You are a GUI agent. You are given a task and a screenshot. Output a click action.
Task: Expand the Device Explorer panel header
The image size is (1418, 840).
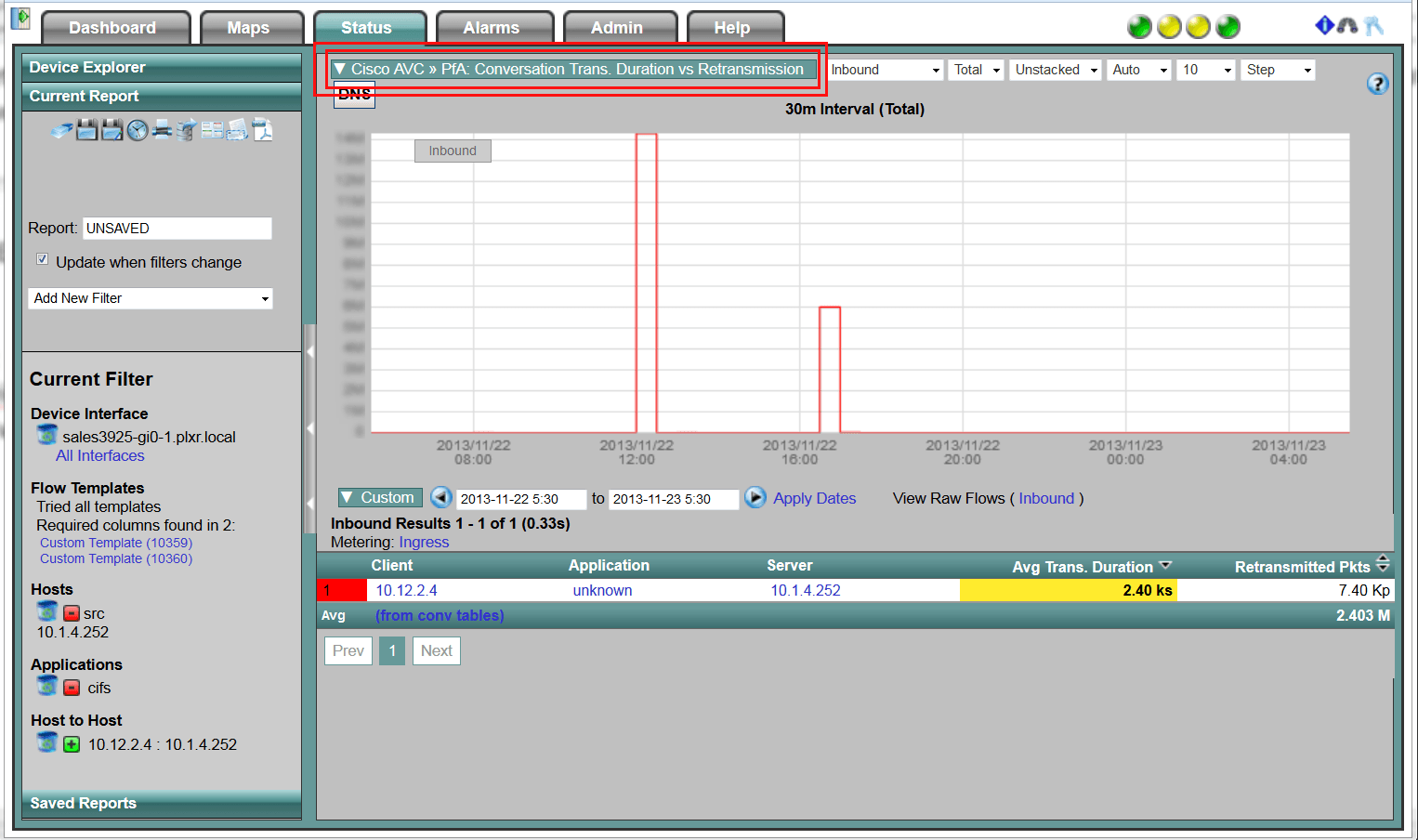click(162, 68)
